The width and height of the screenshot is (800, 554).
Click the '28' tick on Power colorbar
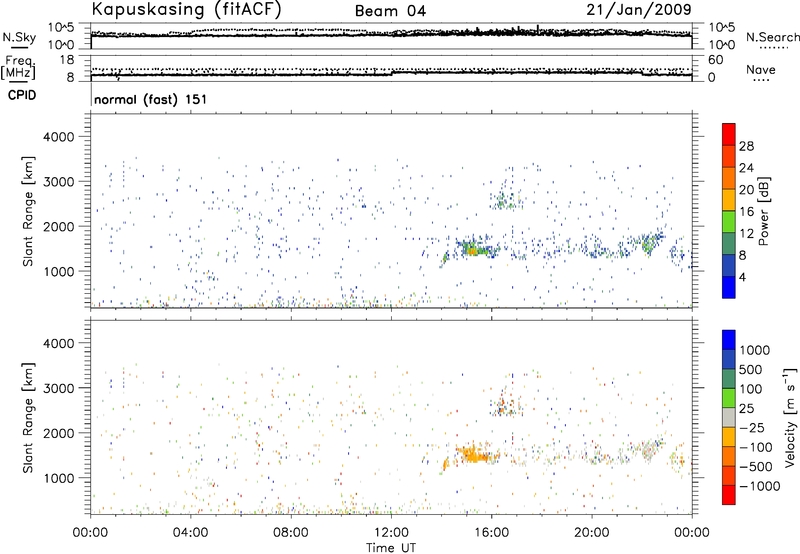[x=746, y=146]
